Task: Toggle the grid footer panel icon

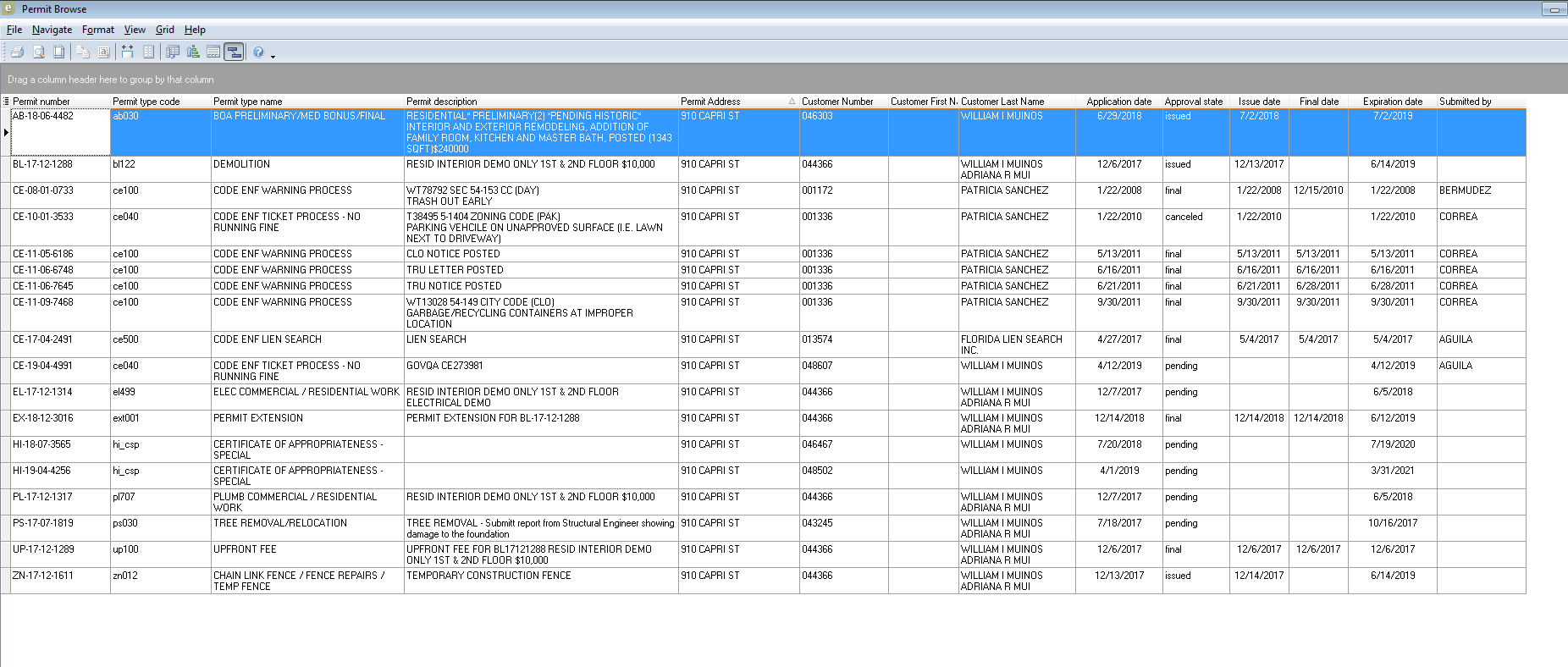Action: click(213, 52)
